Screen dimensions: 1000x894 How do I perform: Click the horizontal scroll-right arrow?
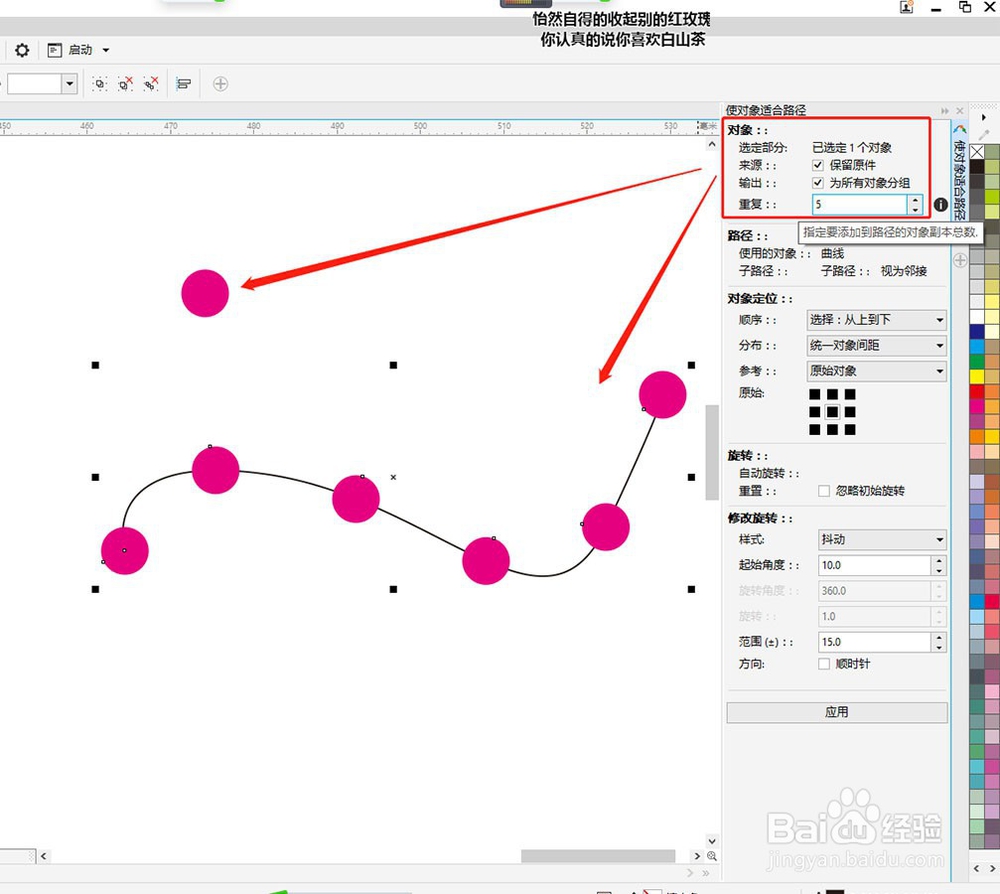[x=697, y=856]
